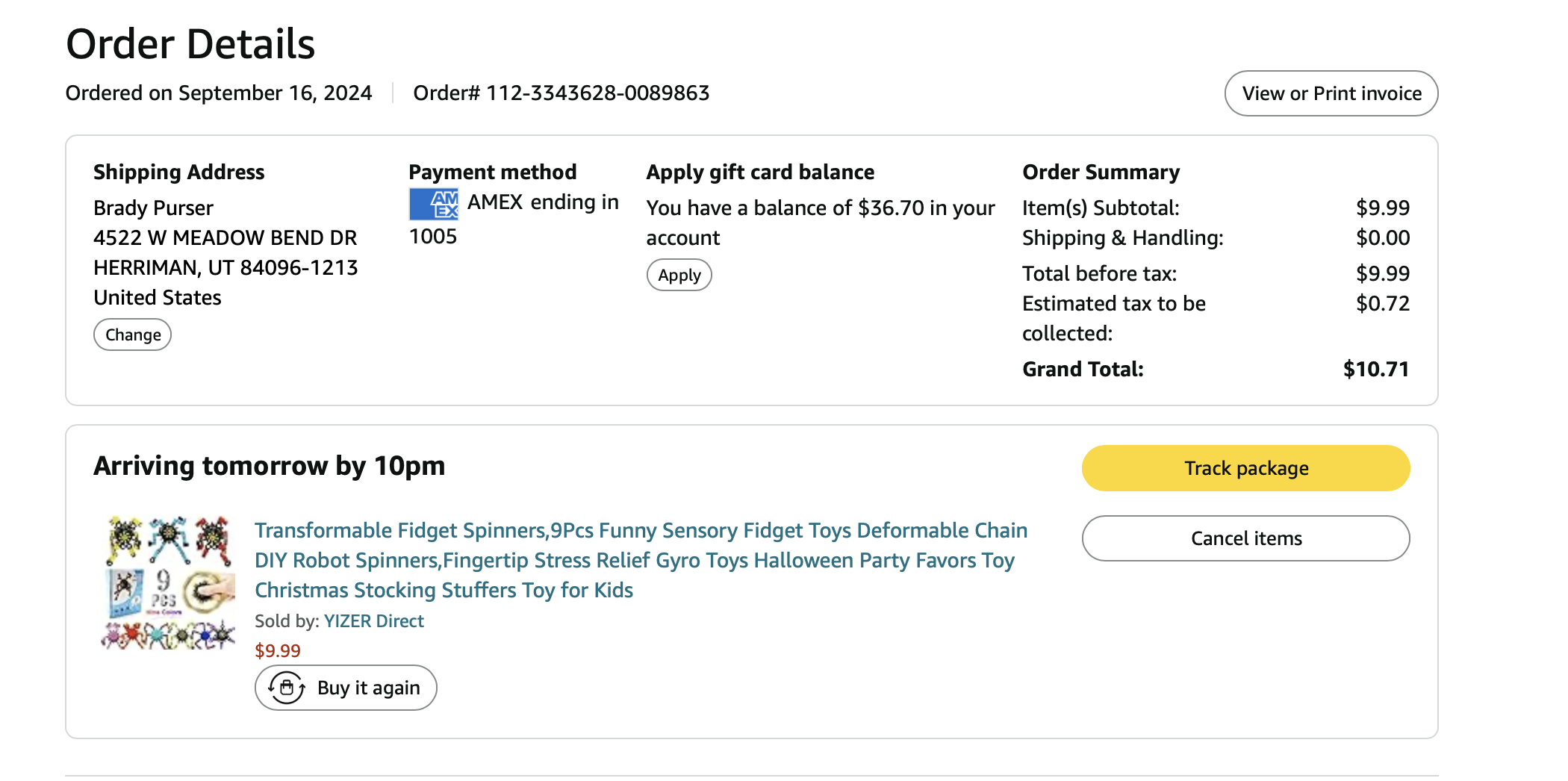The width and height of the screenshot is (1568, 781).
Task: Click the Arriving tomorrow by 10pm heading
Action: (x=269, y=466)
